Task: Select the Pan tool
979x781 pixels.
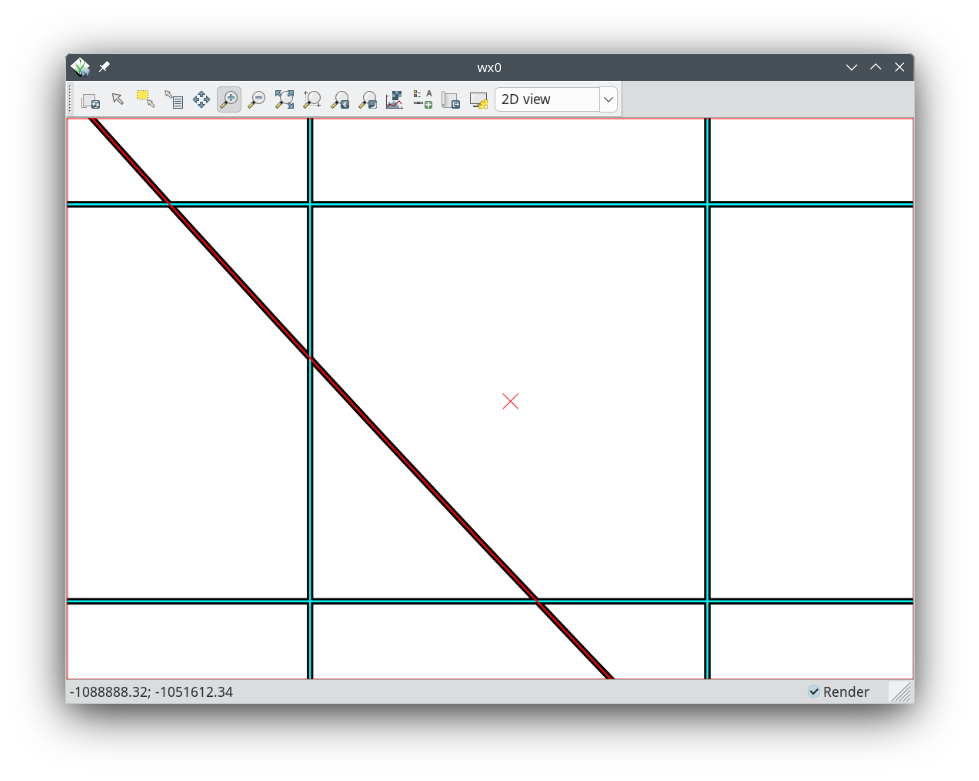Action: (x=201, y=100)
